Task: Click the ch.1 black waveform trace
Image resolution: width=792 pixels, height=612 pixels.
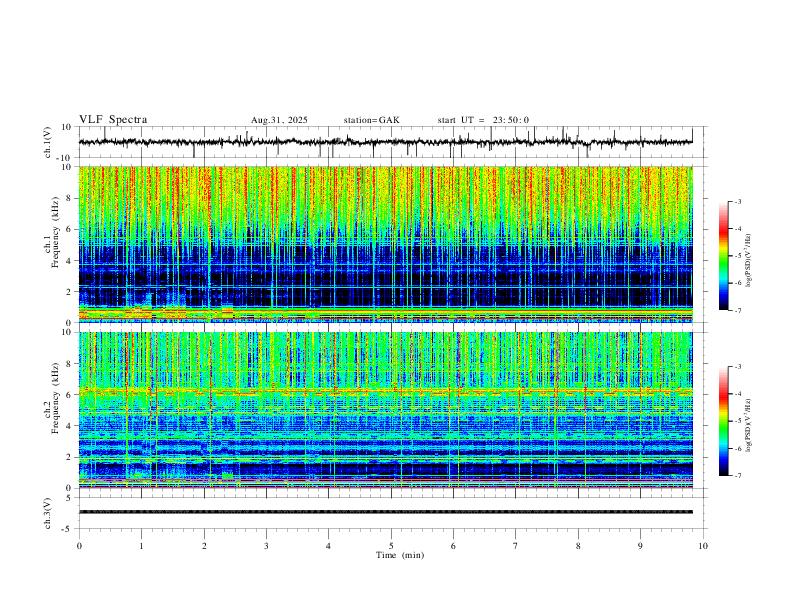Action: pos(385,142)
